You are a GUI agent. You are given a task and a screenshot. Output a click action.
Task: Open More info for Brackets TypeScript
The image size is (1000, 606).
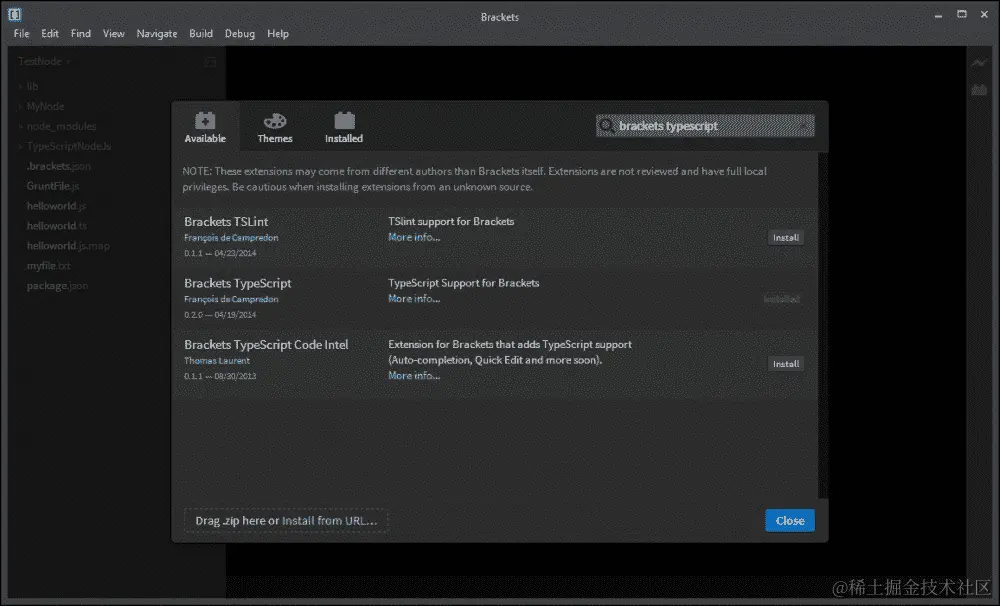click(414, 299)
